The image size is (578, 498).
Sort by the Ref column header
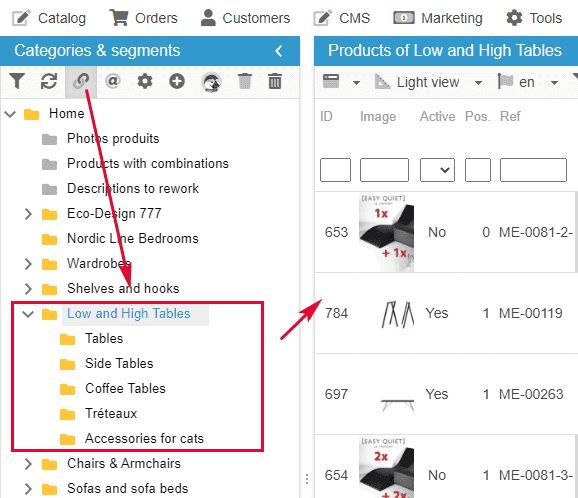pos(510,116)
